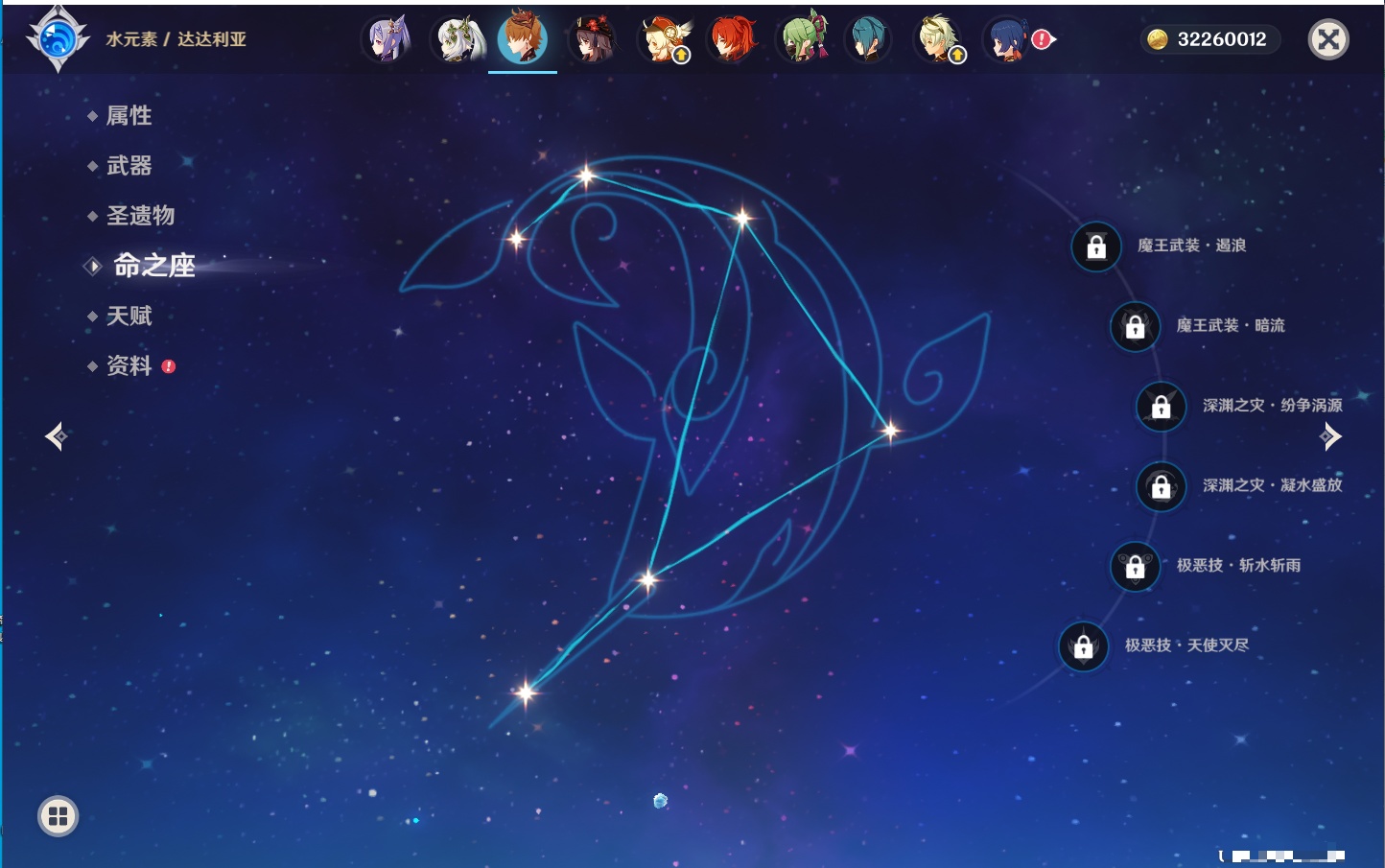
Task: Select Klee's portrait with the upgrade arrow
Action: (x=663, y=40)
